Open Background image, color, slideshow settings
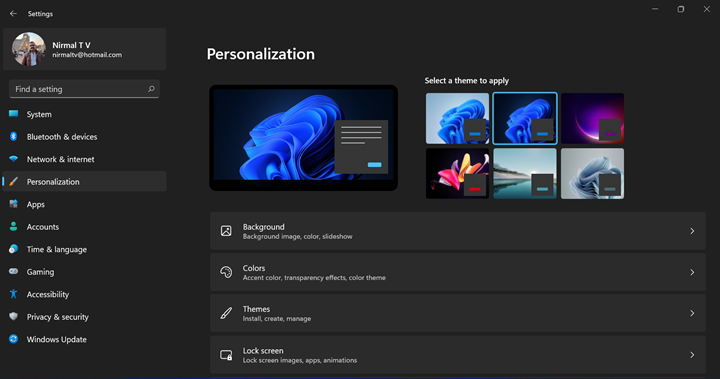 458,231
